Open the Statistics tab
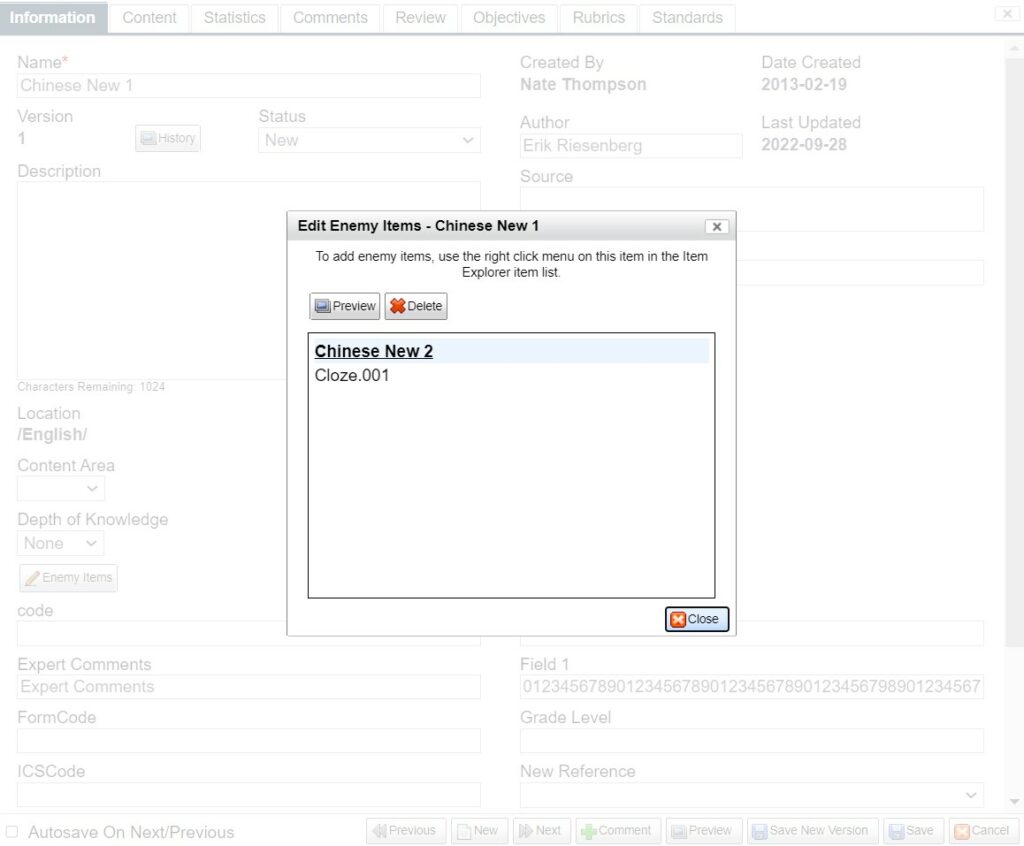Screen dimensions: 1024x846 tap(234, 18)
